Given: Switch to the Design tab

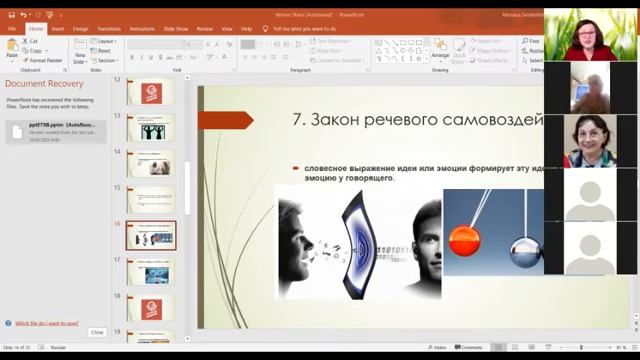Looking at the screenshot, I should (x=80, y=29).
